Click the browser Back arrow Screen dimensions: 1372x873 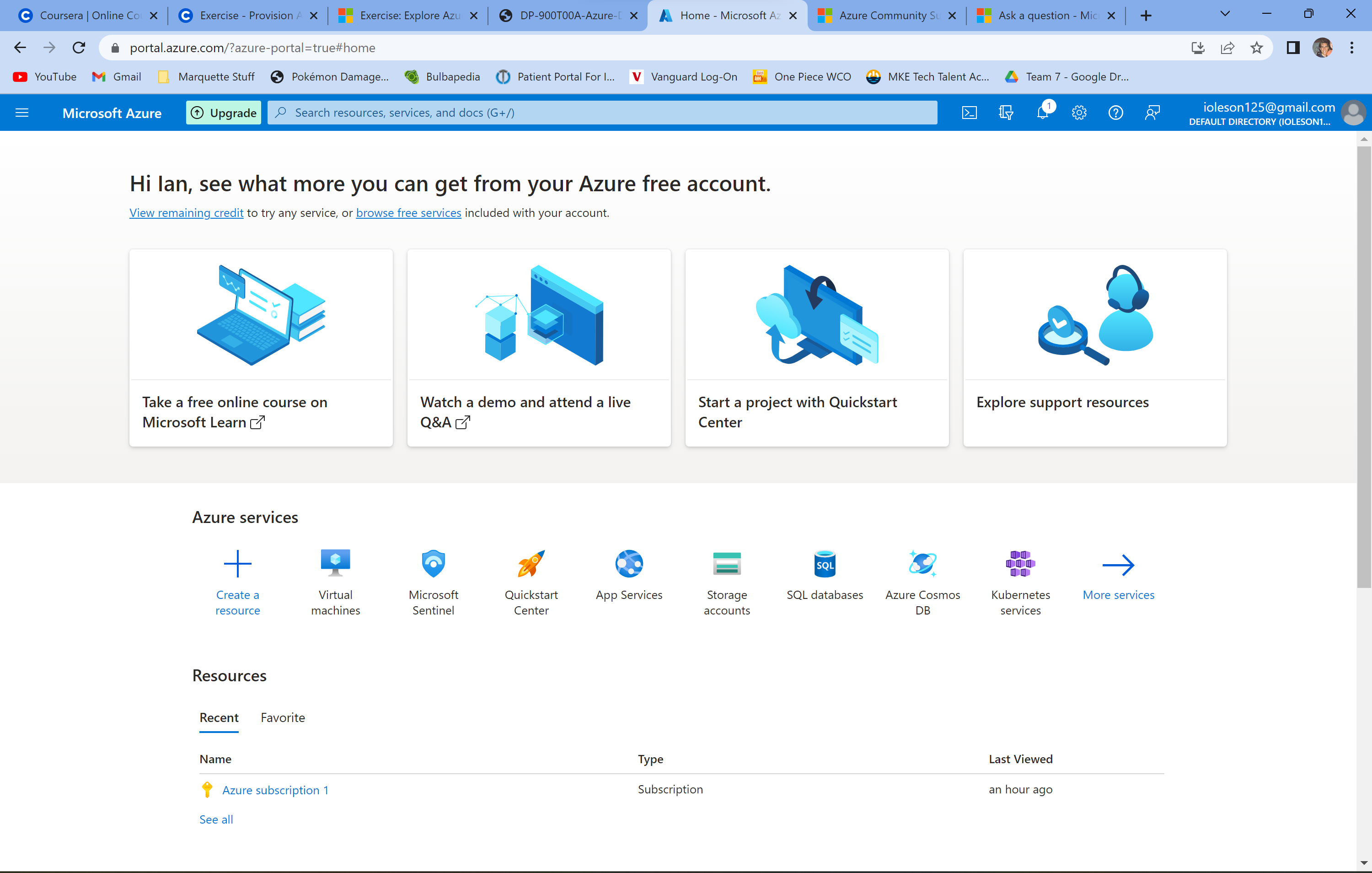20,47
